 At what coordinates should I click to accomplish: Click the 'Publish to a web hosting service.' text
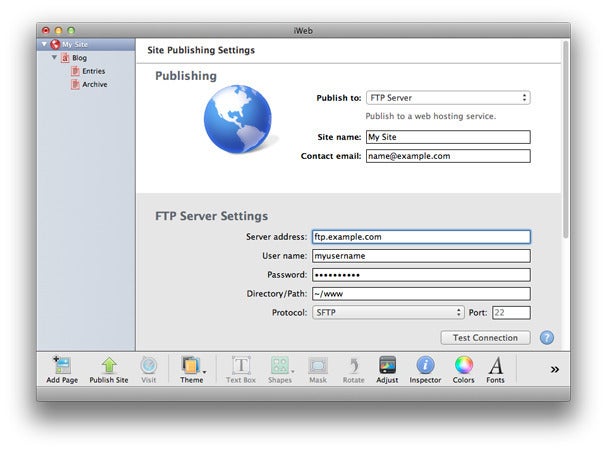pyautogui.click(x=431, y=116)
